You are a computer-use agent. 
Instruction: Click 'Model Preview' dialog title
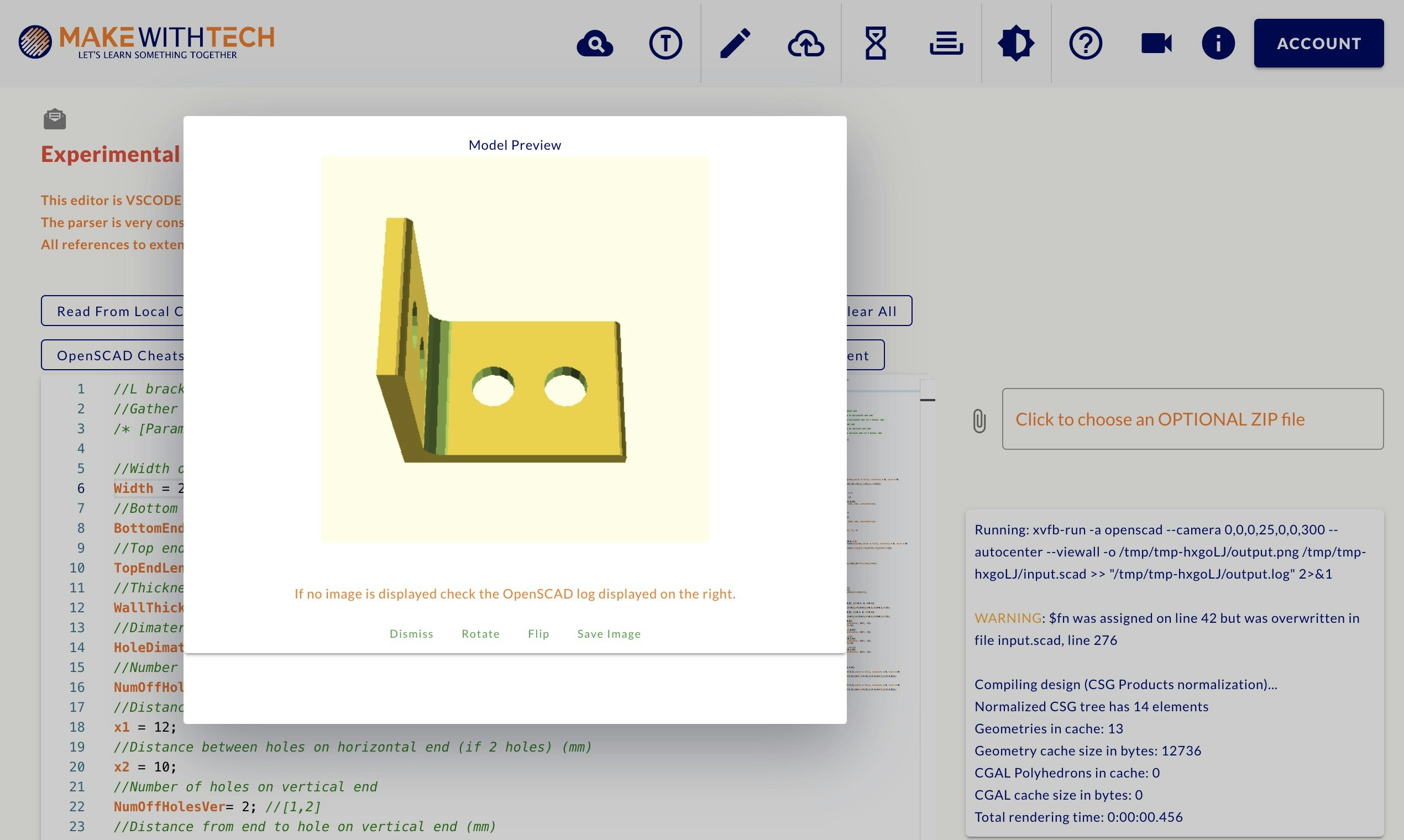coord(515,145)
